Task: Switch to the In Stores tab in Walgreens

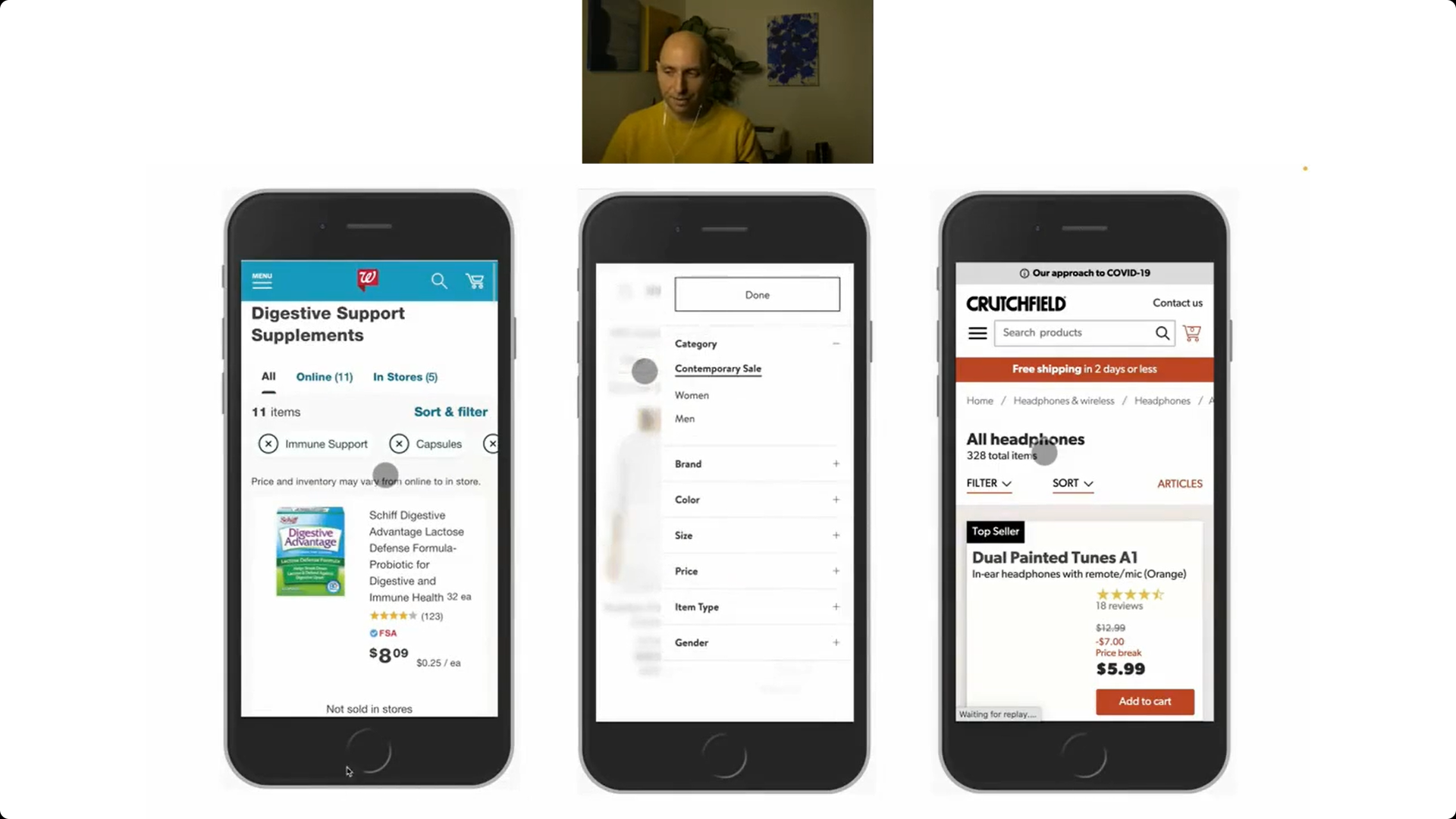Action: tap(405, 377)
